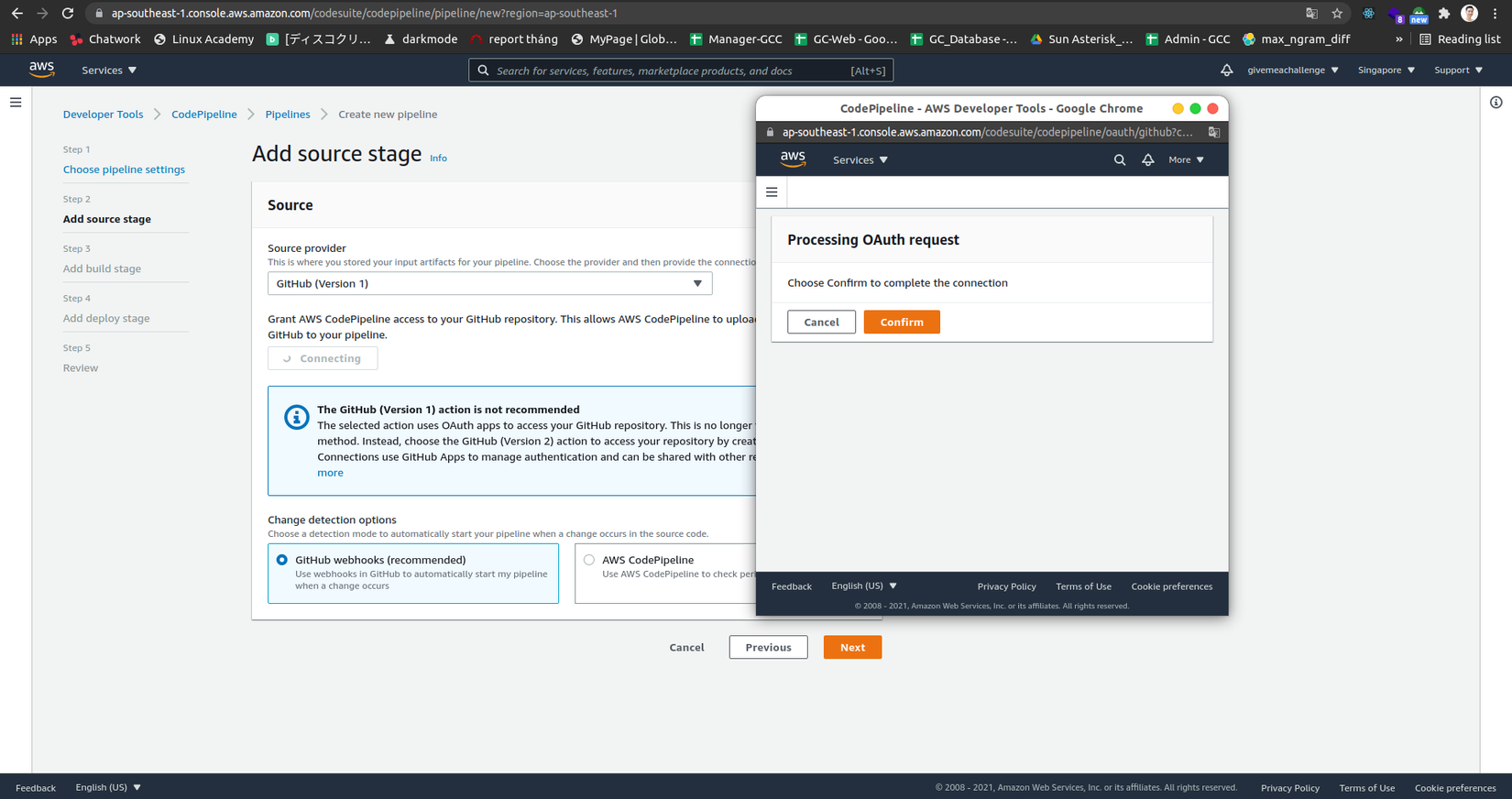
Task: Open Chrome's three-dot menu
Action: click(x=1496, y=14)
